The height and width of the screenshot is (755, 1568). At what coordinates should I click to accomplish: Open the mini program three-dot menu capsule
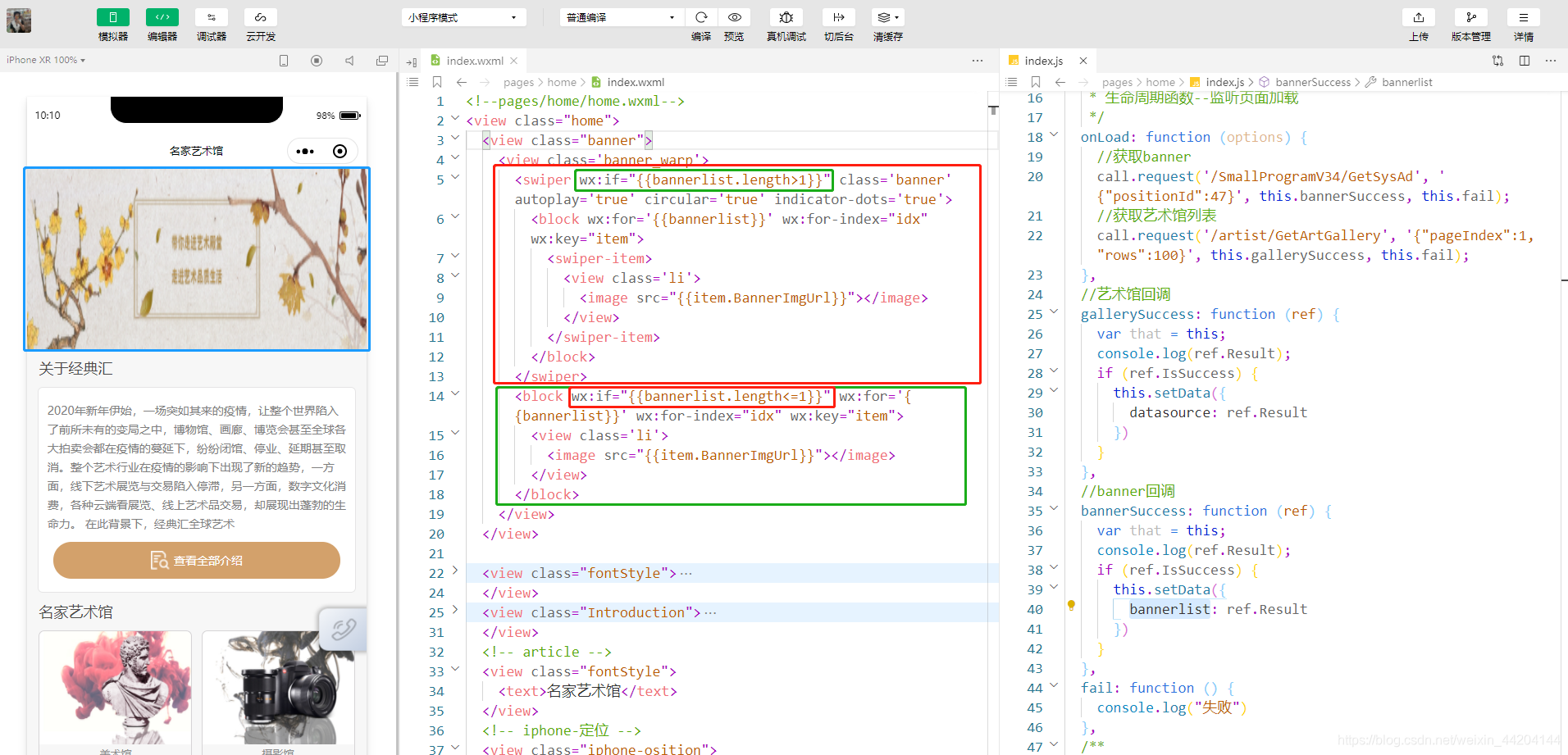point(305,151)
